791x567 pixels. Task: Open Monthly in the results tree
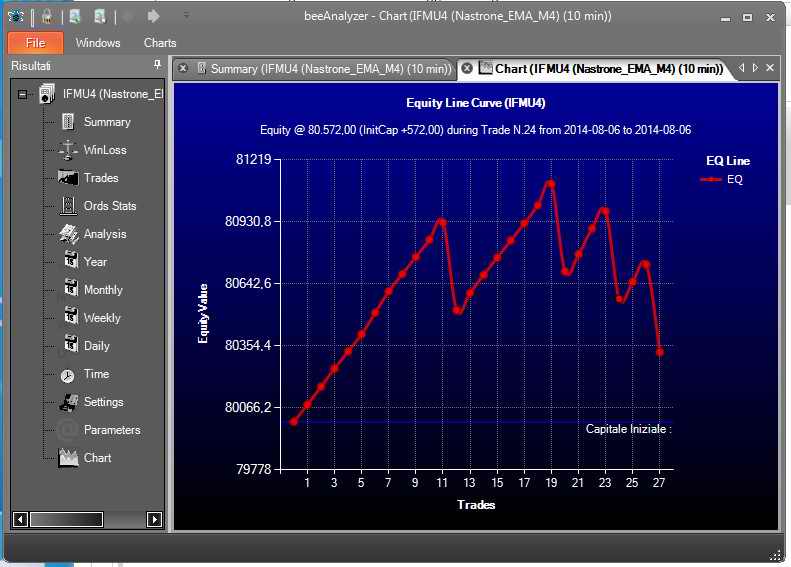click(x=103, y=290)
